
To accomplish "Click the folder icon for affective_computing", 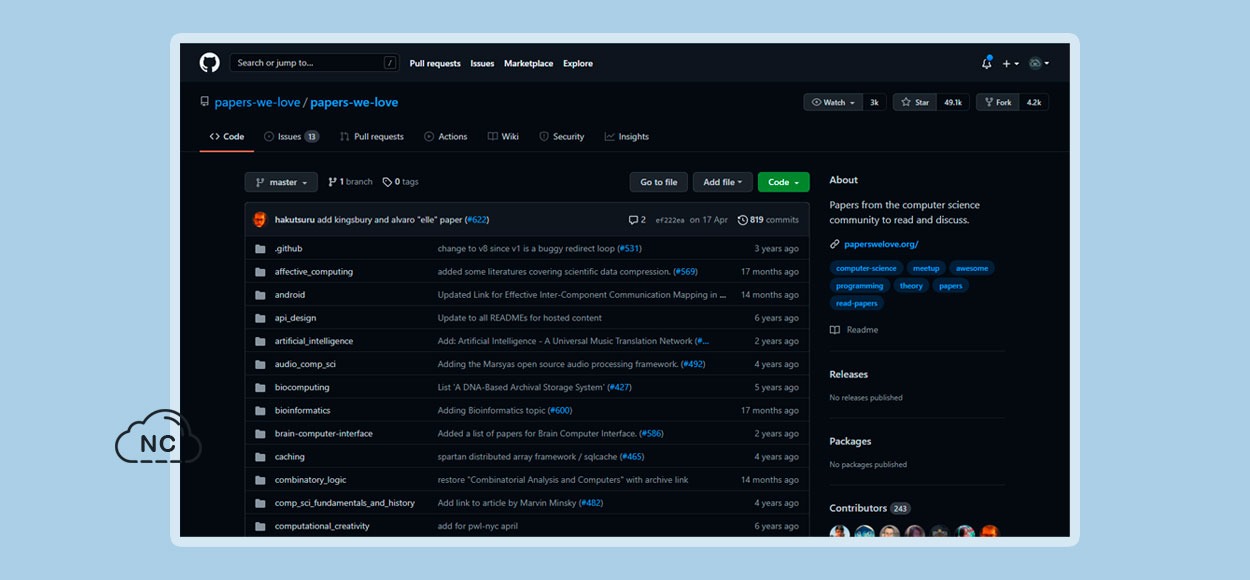I will pyautogui.click(x=260, y=272).
